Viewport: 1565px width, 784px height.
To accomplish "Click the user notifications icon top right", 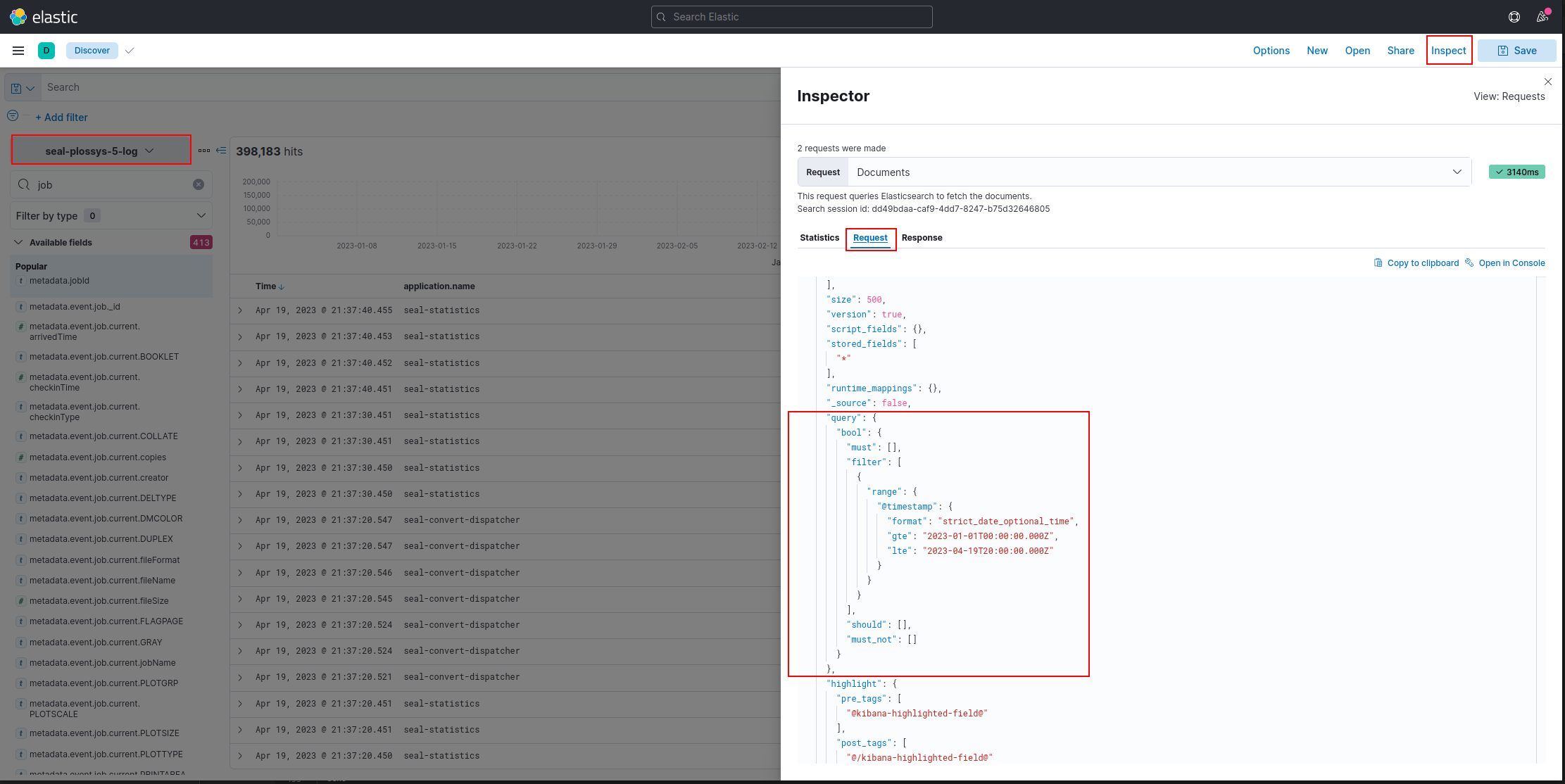I will pyautogui.click(x=1542, y=16).
